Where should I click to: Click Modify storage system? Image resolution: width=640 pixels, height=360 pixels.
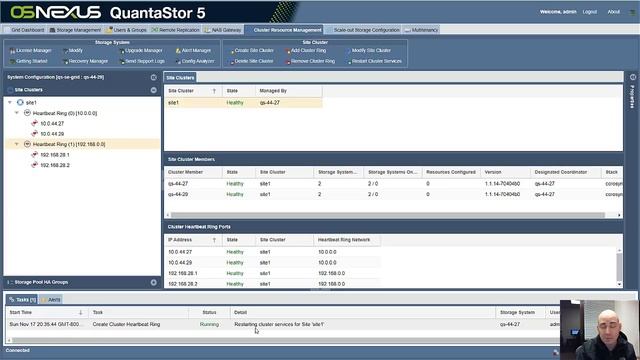point(73,51)
